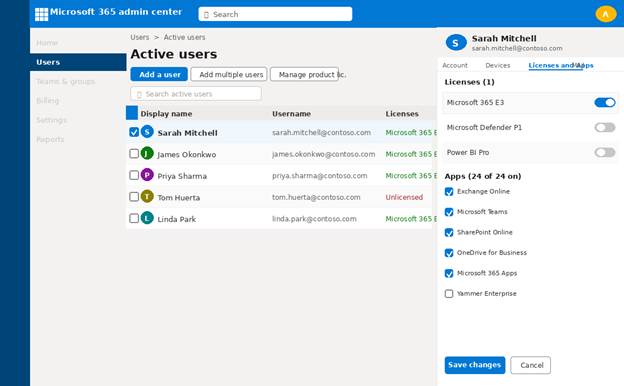Click the name Linda Park

(177, 219)
